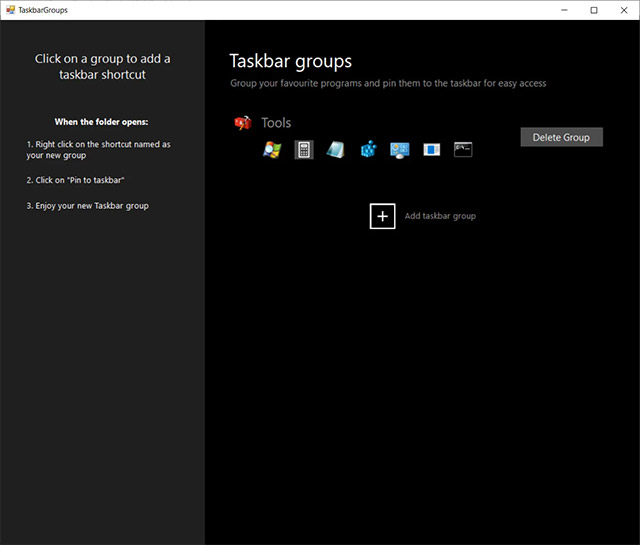Click the white plus add group icon

pyautogui.click(x=382, y=216)
